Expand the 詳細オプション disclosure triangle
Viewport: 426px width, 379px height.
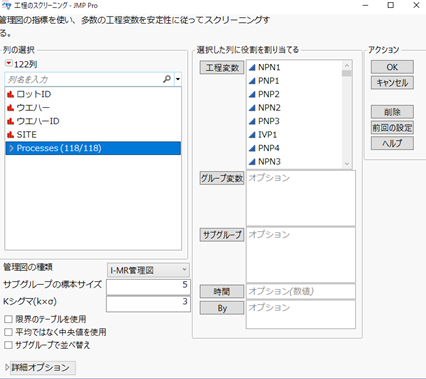[x=7, y=368]
